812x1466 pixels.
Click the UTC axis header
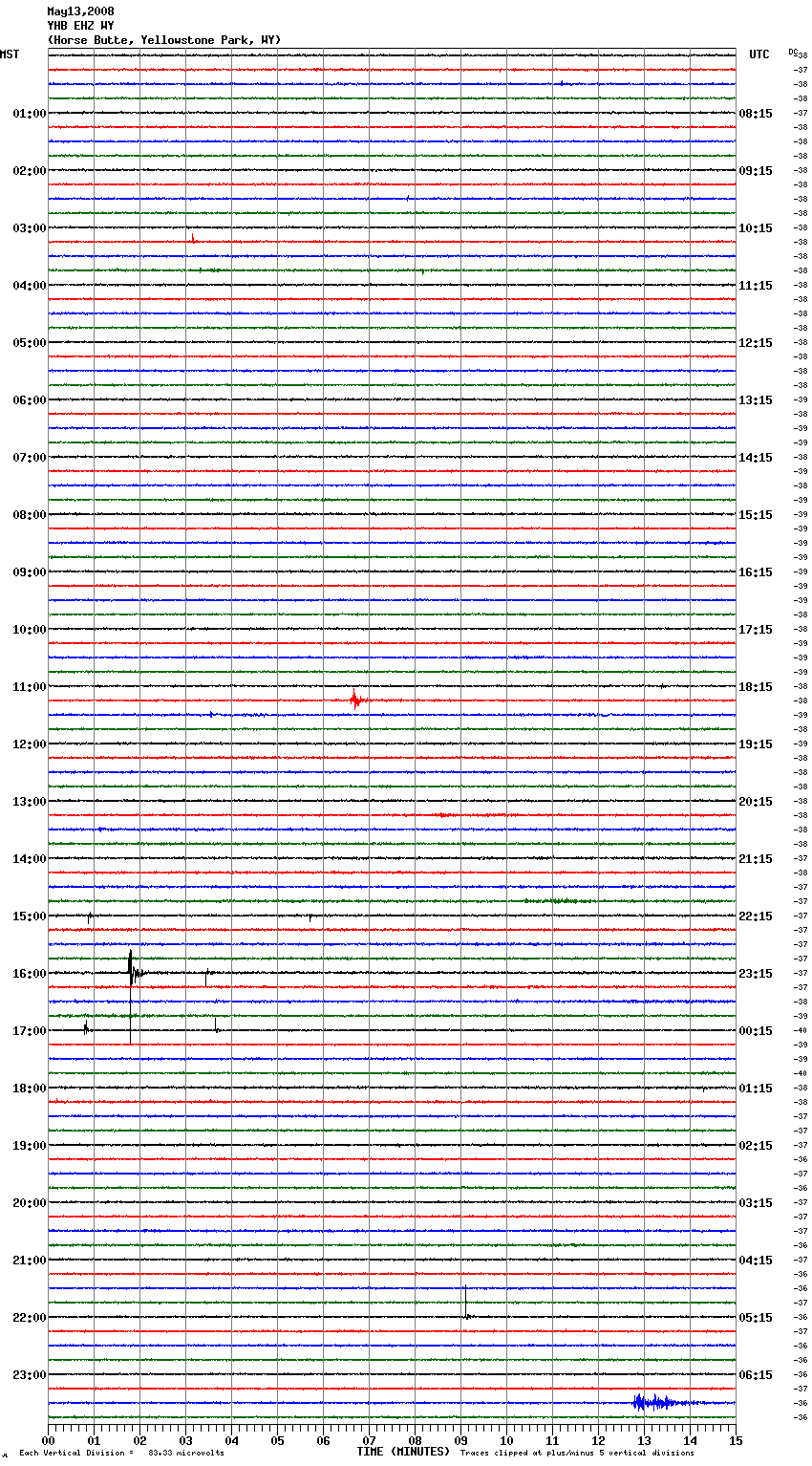point(759,54)
